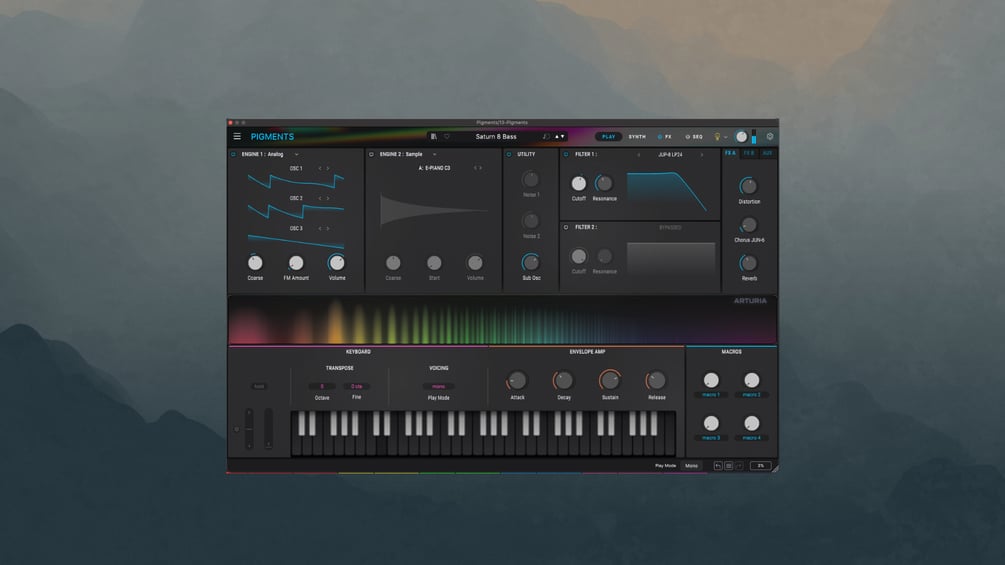This screenshot has width=1005, height=565.
Task: Expand the Engine 1 Analog type dropdown
Action: (296, 154)
